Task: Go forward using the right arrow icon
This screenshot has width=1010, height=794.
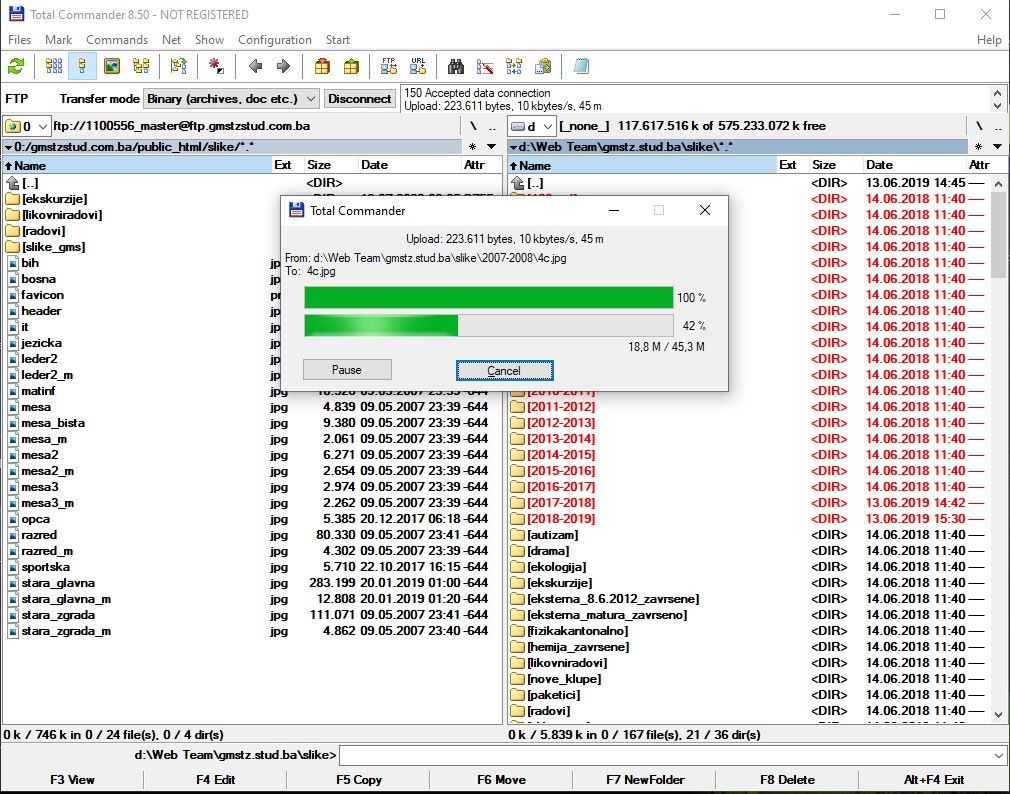Action: click(283, 66)
